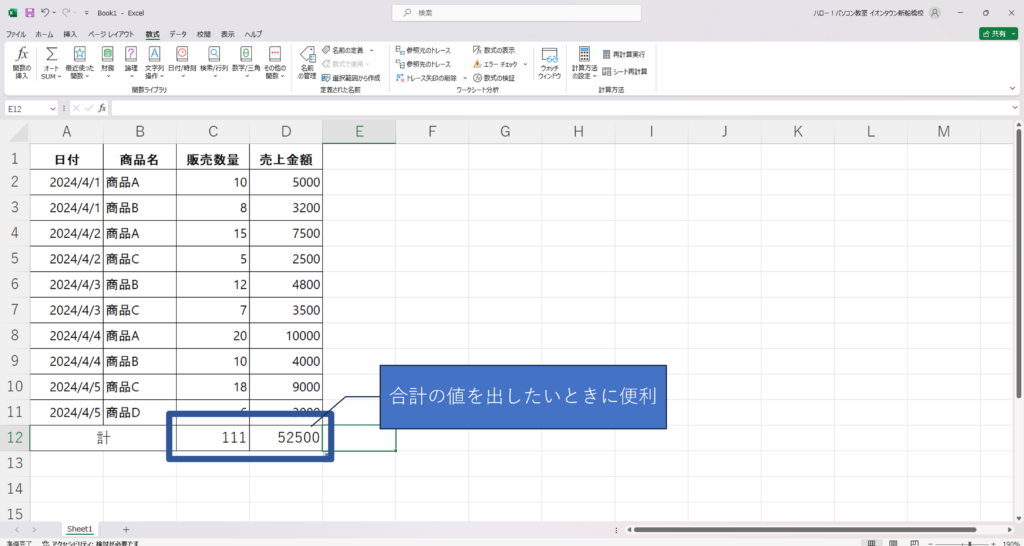
Task: Expand the Define Name dropdown arrow
Action: [372, 50]
